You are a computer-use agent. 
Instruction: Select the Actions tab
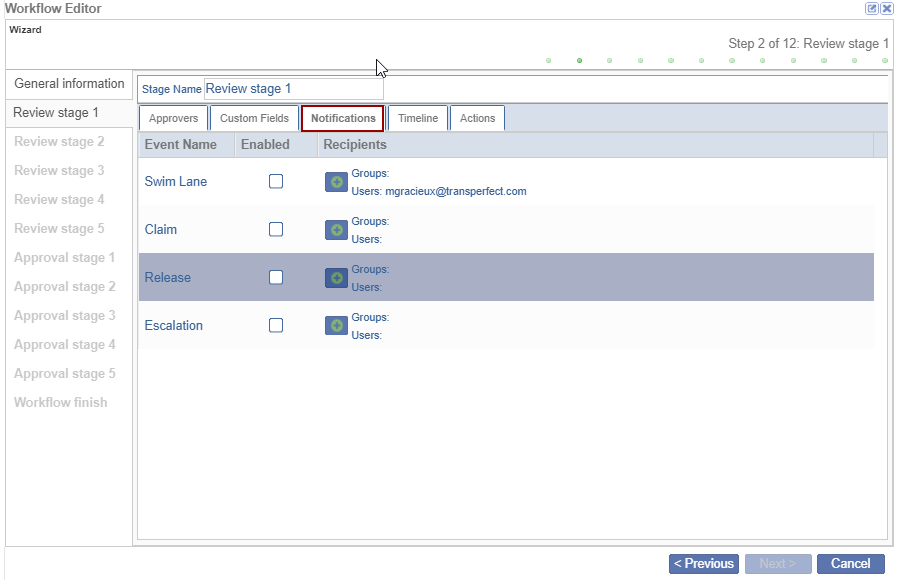[x=477, y=118]
